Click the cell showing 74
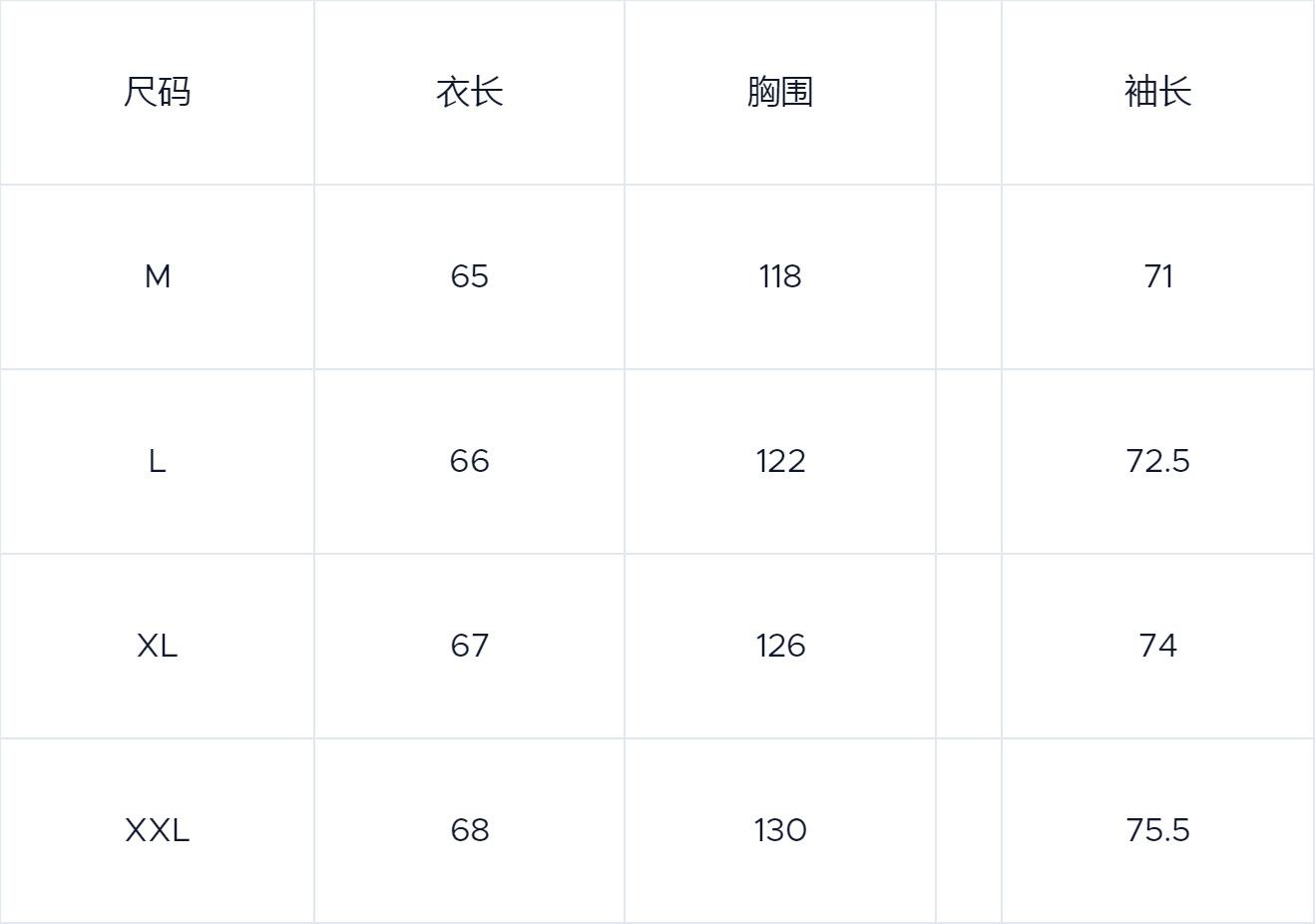 coord(1157,646)
